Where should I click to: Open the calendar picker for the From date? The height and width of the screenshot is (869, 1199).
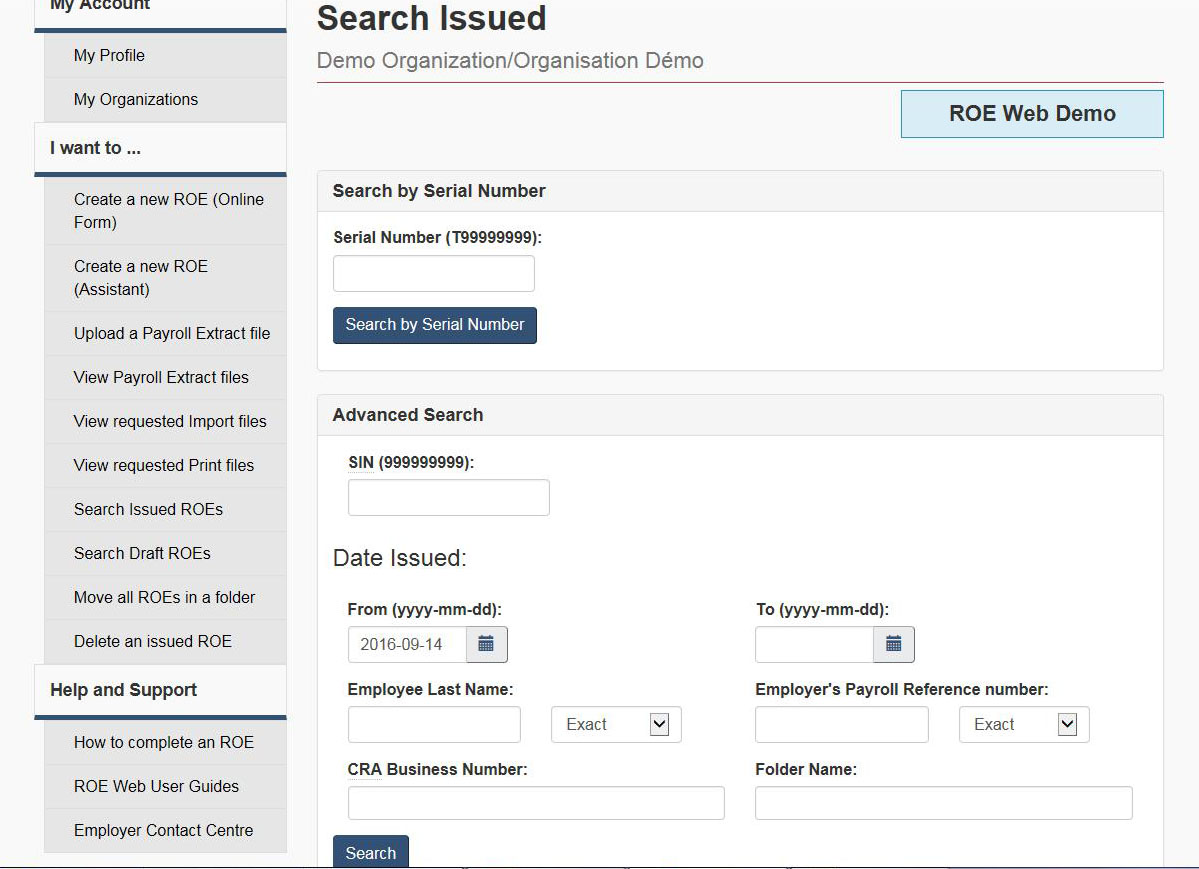point(487,644)
